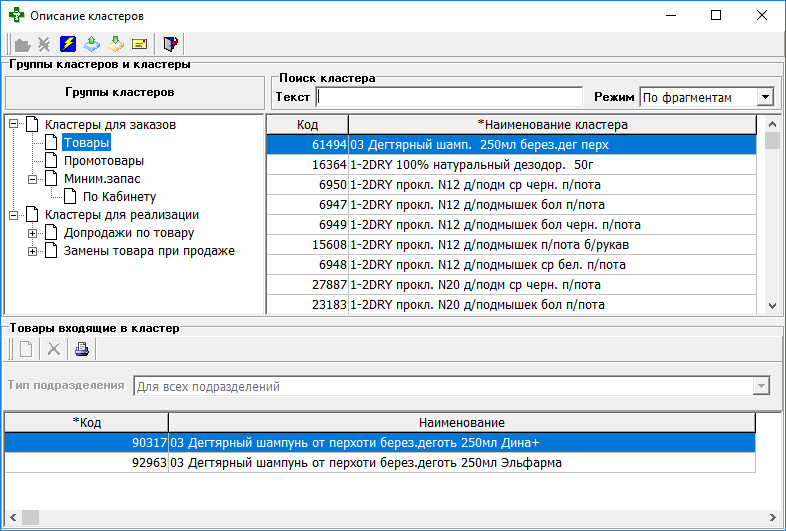Expand the Допродажи по товару node

(x=32, y=233)
